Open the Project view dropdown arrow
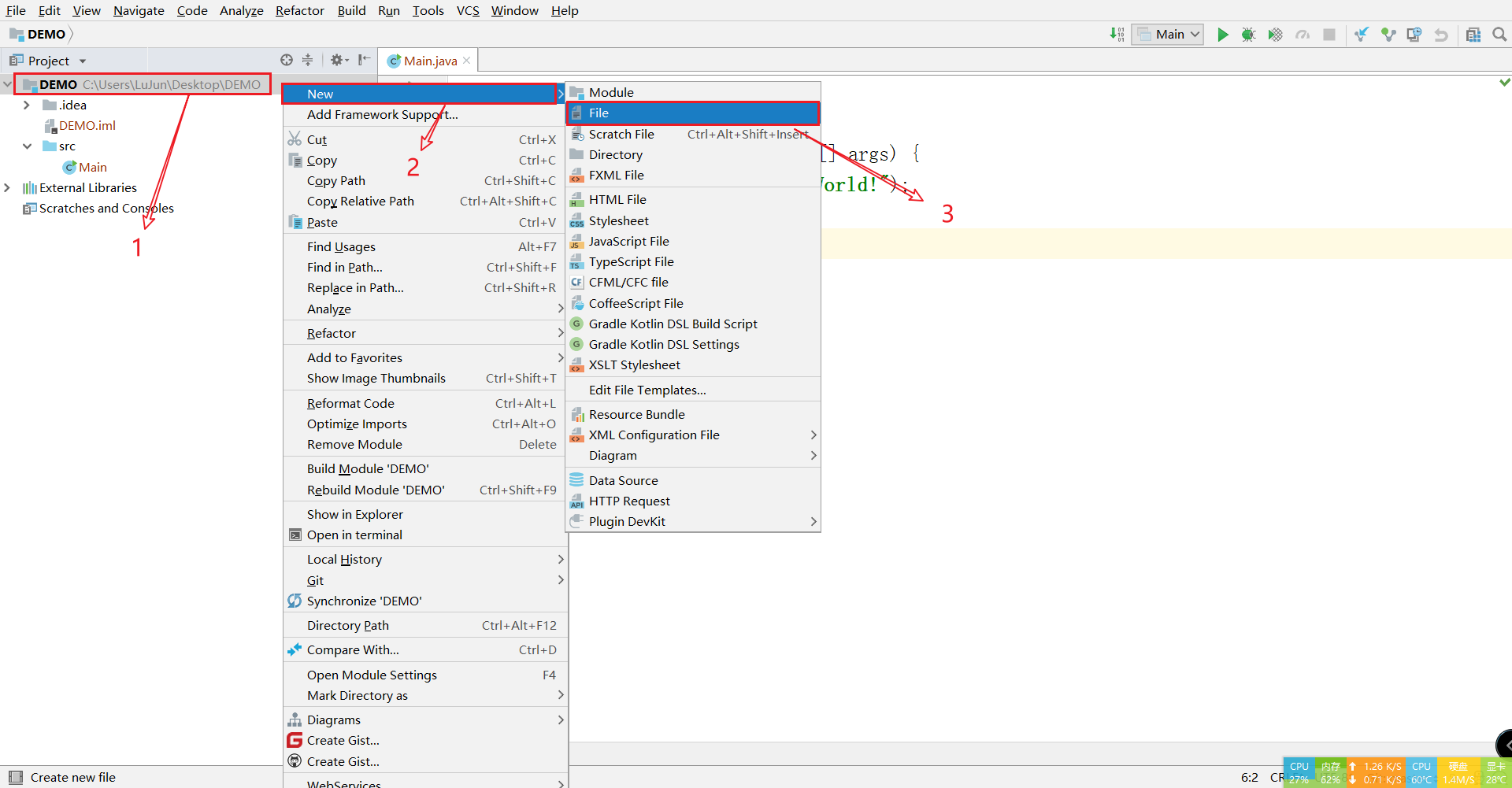 (x=82, y=61)
